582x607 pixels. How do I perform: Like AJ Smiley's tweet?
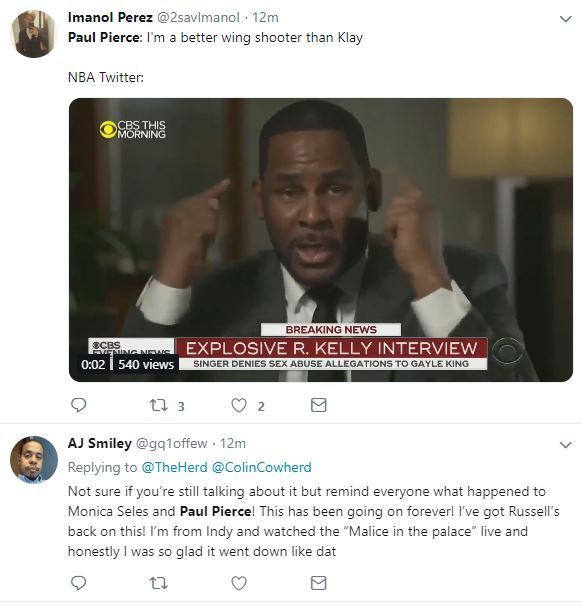(x=239, y=583)
